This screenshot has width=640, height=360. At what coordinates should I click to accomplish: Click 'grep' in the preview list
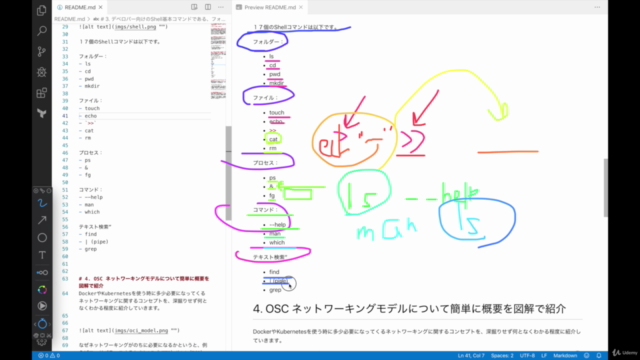(x=275, y=290)
